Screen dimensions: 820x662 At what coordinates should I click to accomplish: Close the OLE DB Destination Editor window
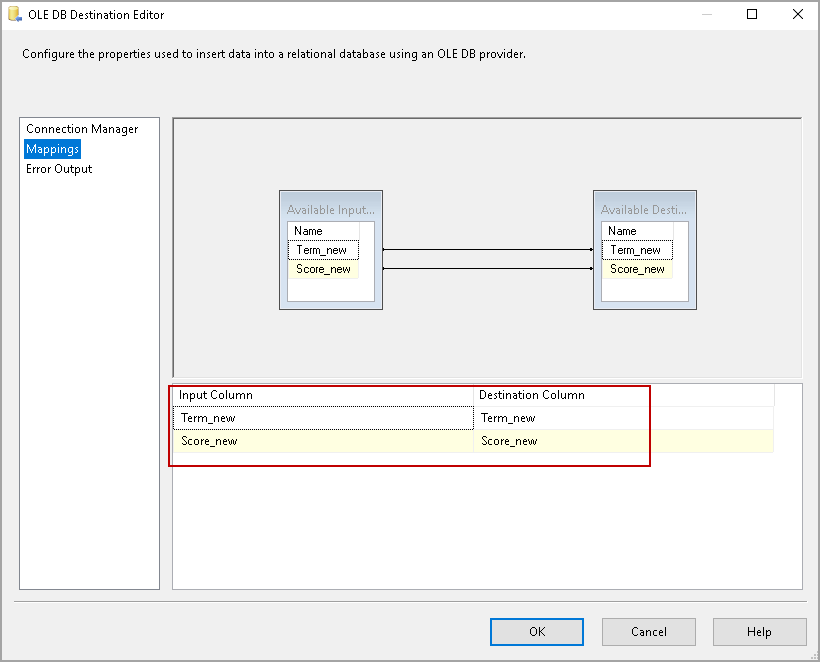pos(797,15)
